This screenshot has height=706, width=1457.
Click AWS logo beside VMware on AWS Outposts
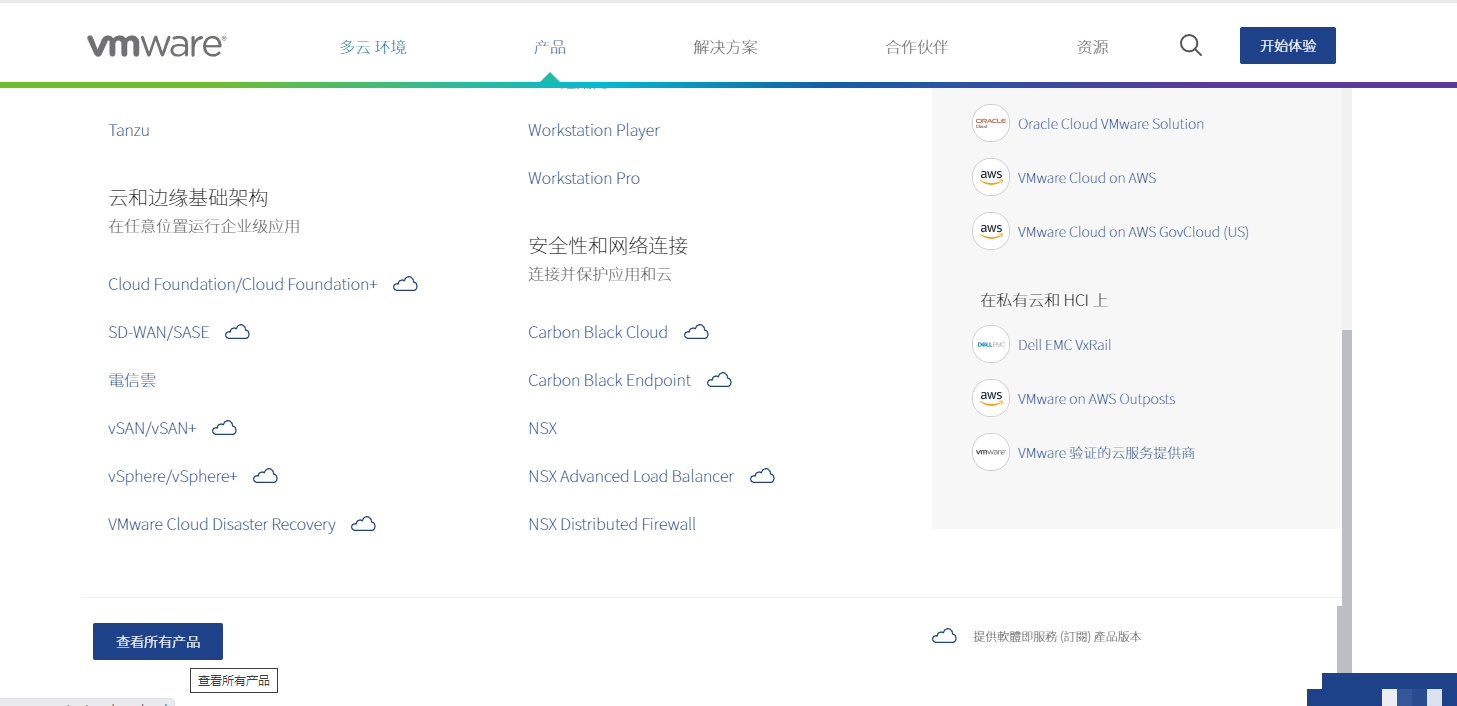click(x=991, y=399)
